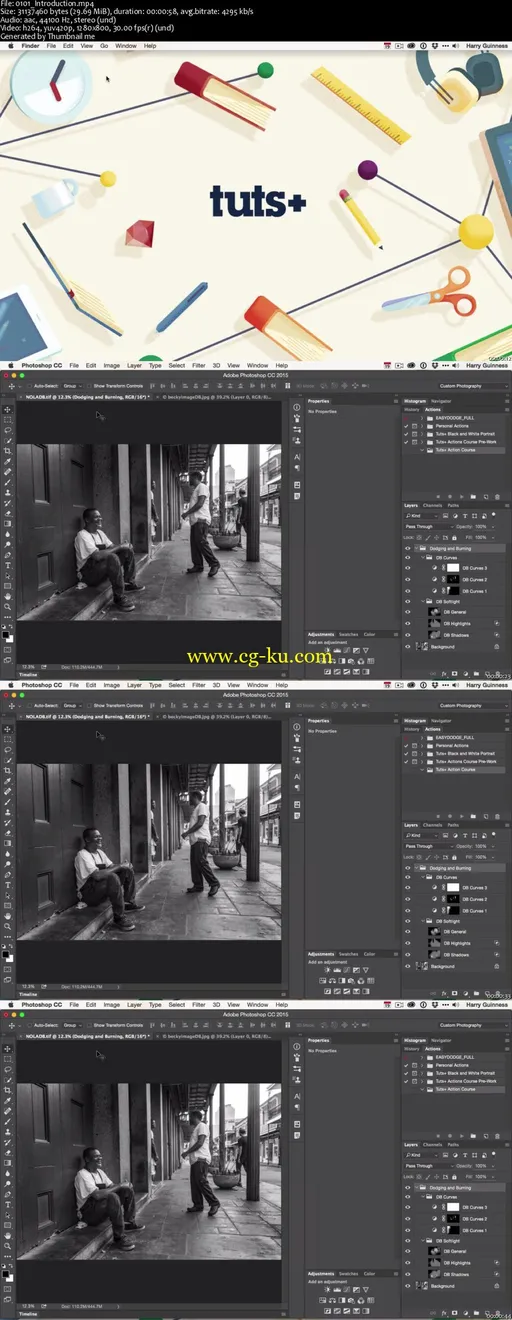Open the Pass Through blend mode dropdown, first frame

pyautogui.click(x=429, y=527)
